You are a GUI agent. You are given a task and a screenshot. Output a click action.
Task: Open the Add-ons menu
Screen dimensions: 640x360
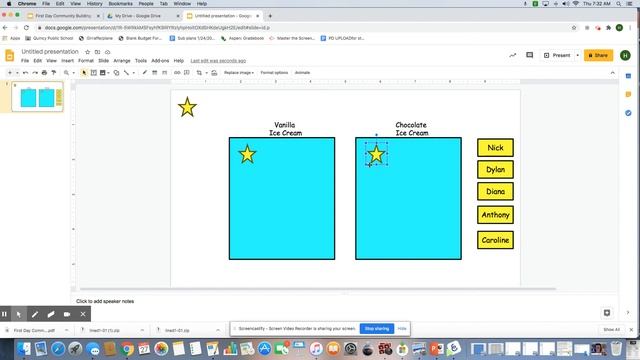(x=160, y=61)
